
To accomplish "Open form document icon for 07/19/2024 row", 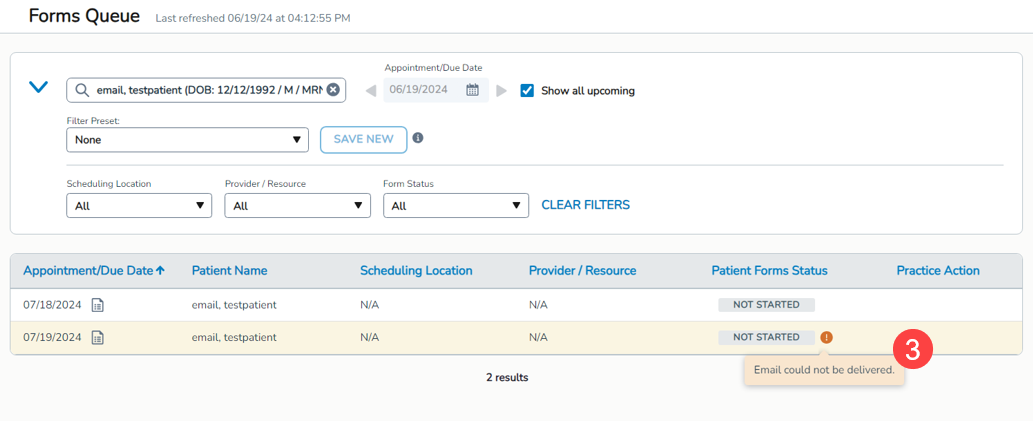I will pos(98,337).
